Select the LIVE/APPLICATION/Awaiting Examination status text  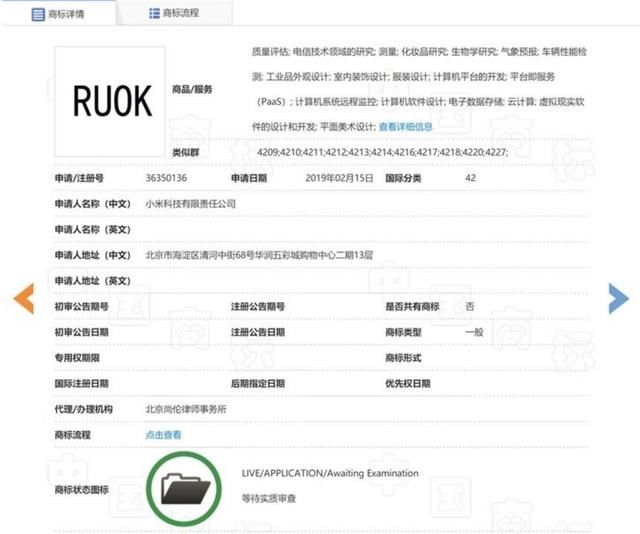(x=330, y=474)
